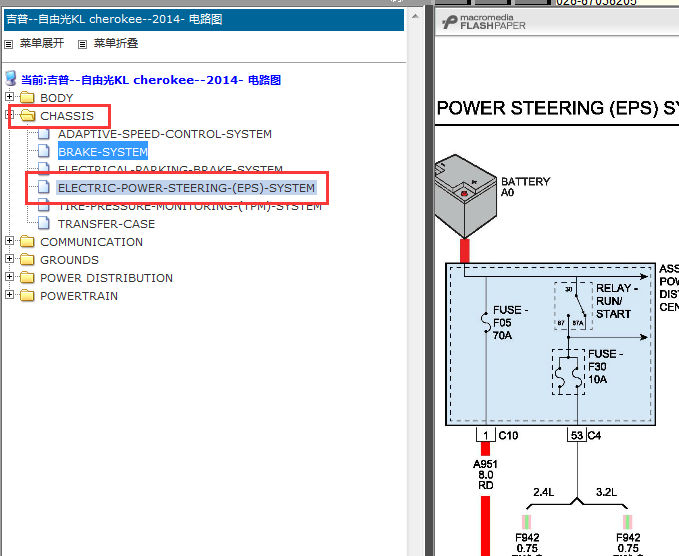Click the blue title bar 吉普--自由光KL cherokee
679x556 pixels.
point(204,19)
